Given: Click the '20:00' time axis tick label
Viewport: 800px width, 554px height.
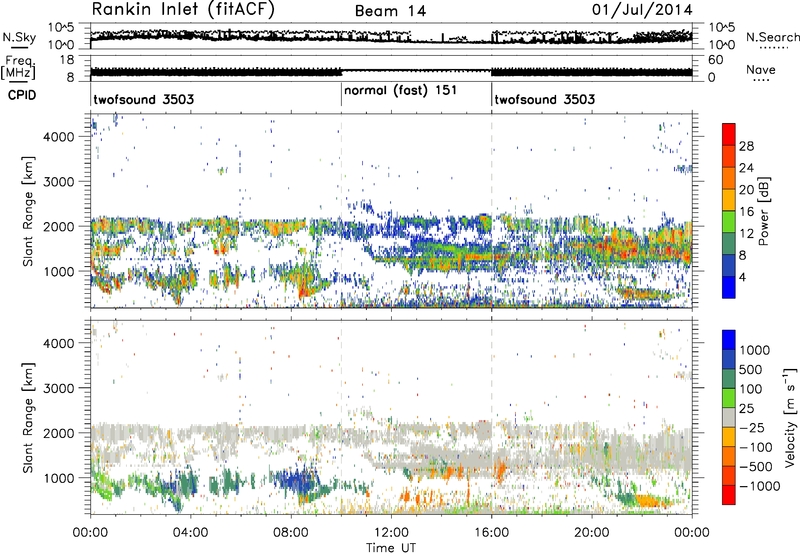Looking at the screenshot, I should click(592, 533).
